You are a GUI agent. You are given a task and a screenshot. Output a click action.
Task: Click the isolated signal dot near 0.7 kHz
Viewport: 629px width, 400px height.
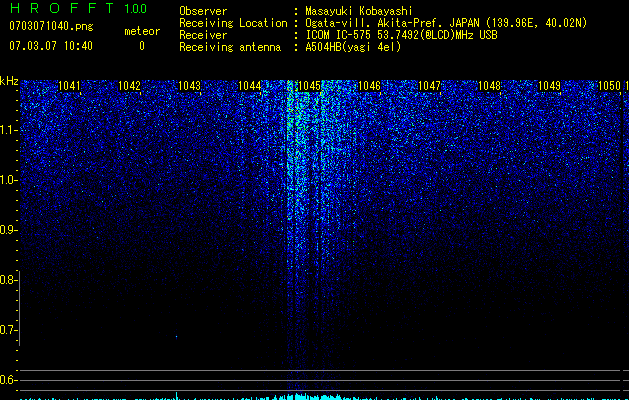[x=177, y=337]
